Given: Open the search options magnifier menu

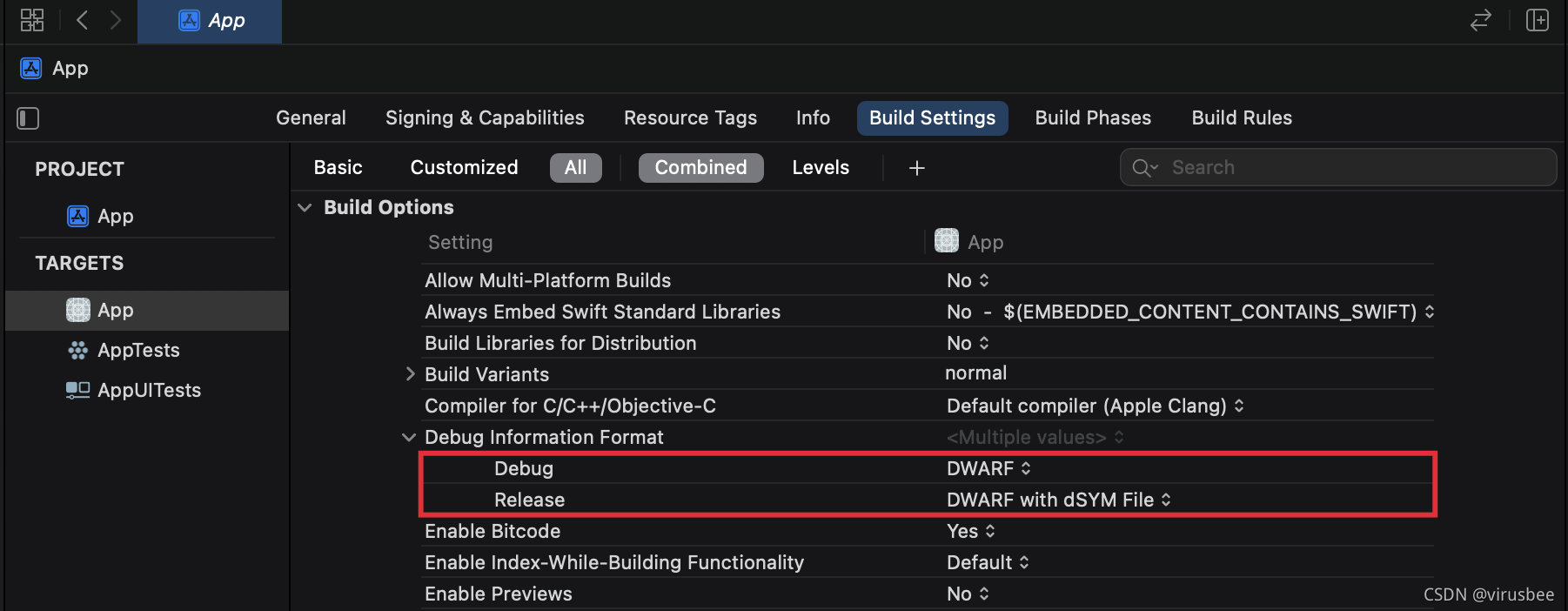Looking at the screenshot, I should click(1145, 167).
